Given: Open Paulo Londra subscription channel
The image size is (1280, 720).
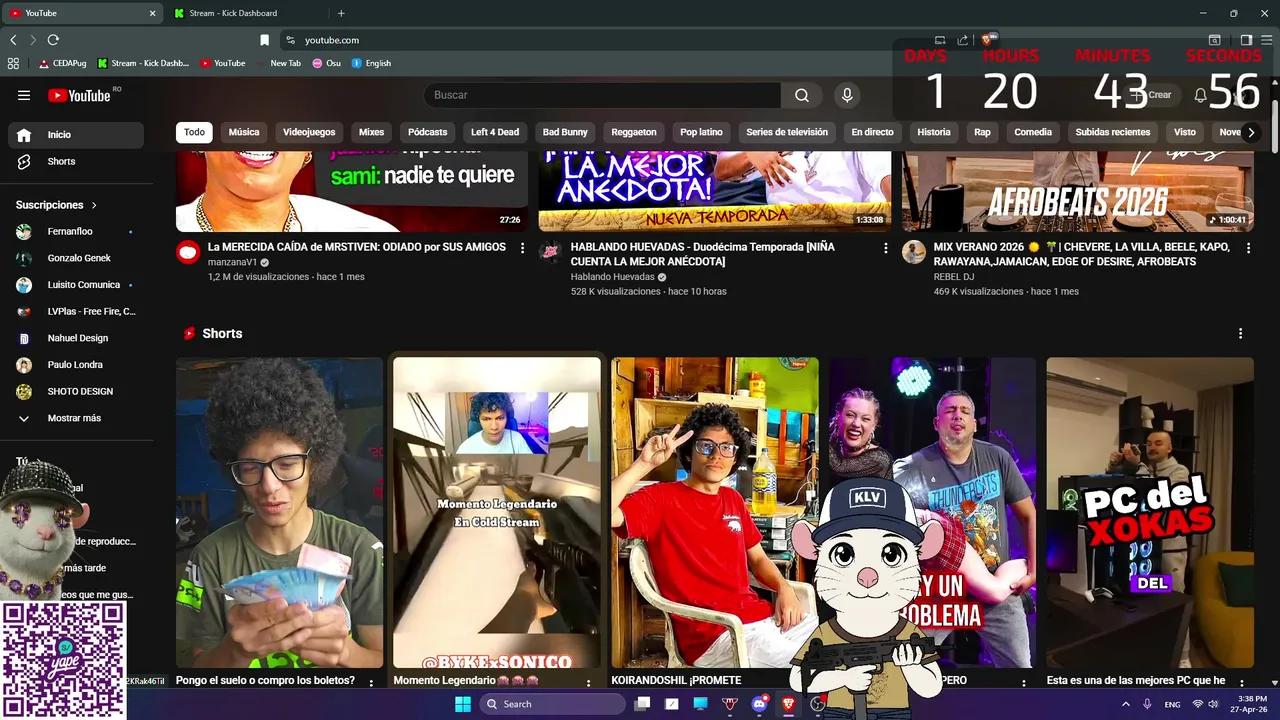Looking at the screenshot, I should (76, 365).
